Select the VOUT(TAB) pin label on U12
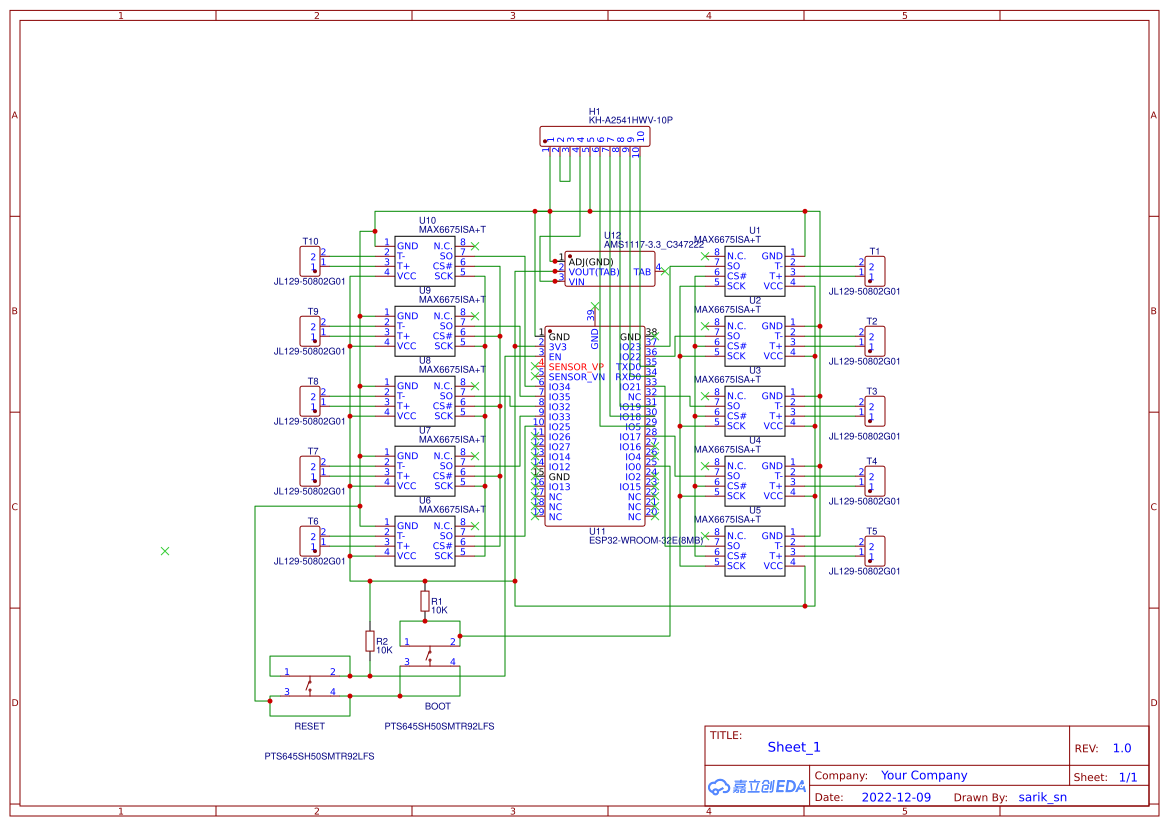 (592, 269)
